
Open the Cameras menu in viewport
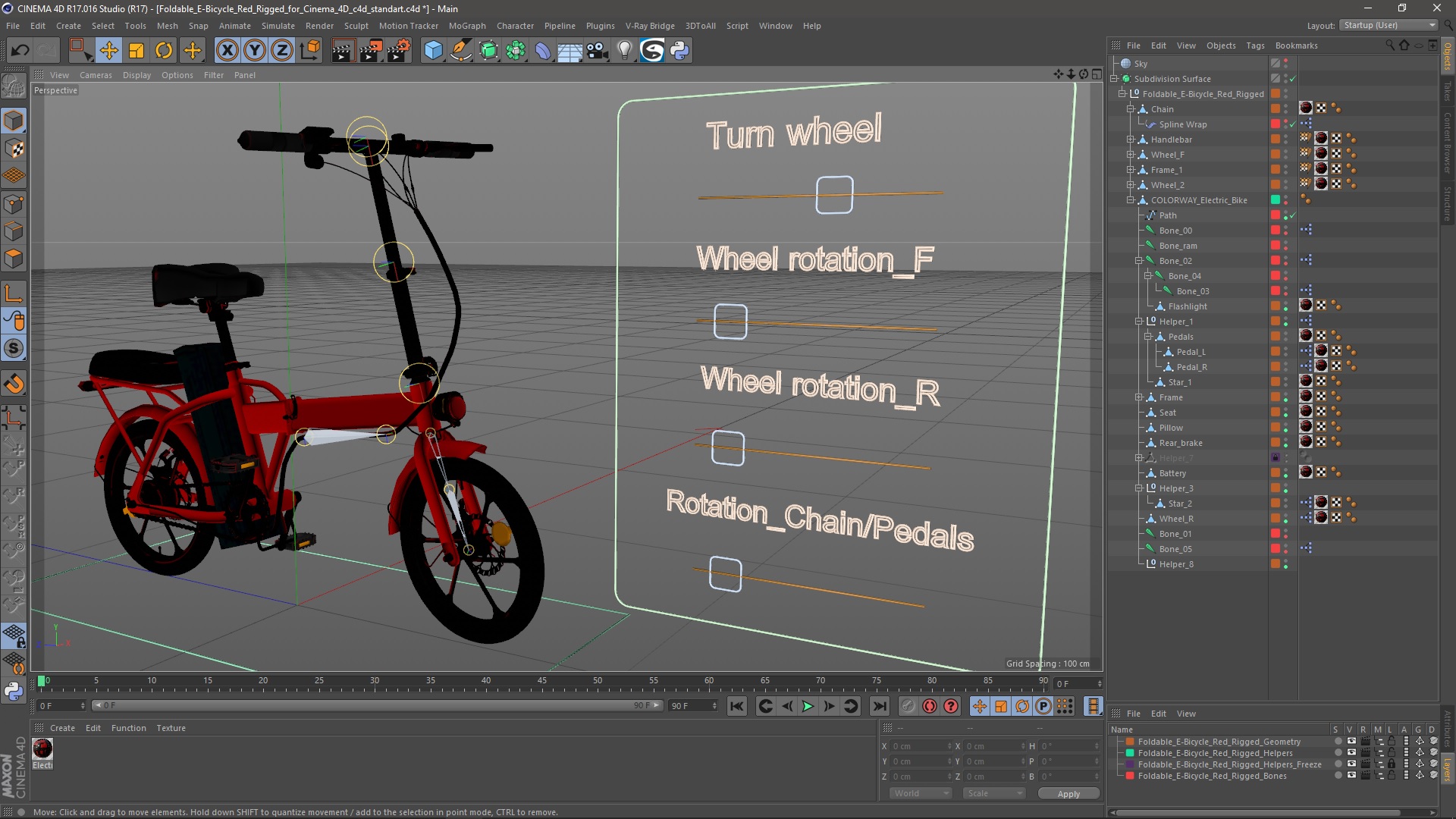pos(96,75)
